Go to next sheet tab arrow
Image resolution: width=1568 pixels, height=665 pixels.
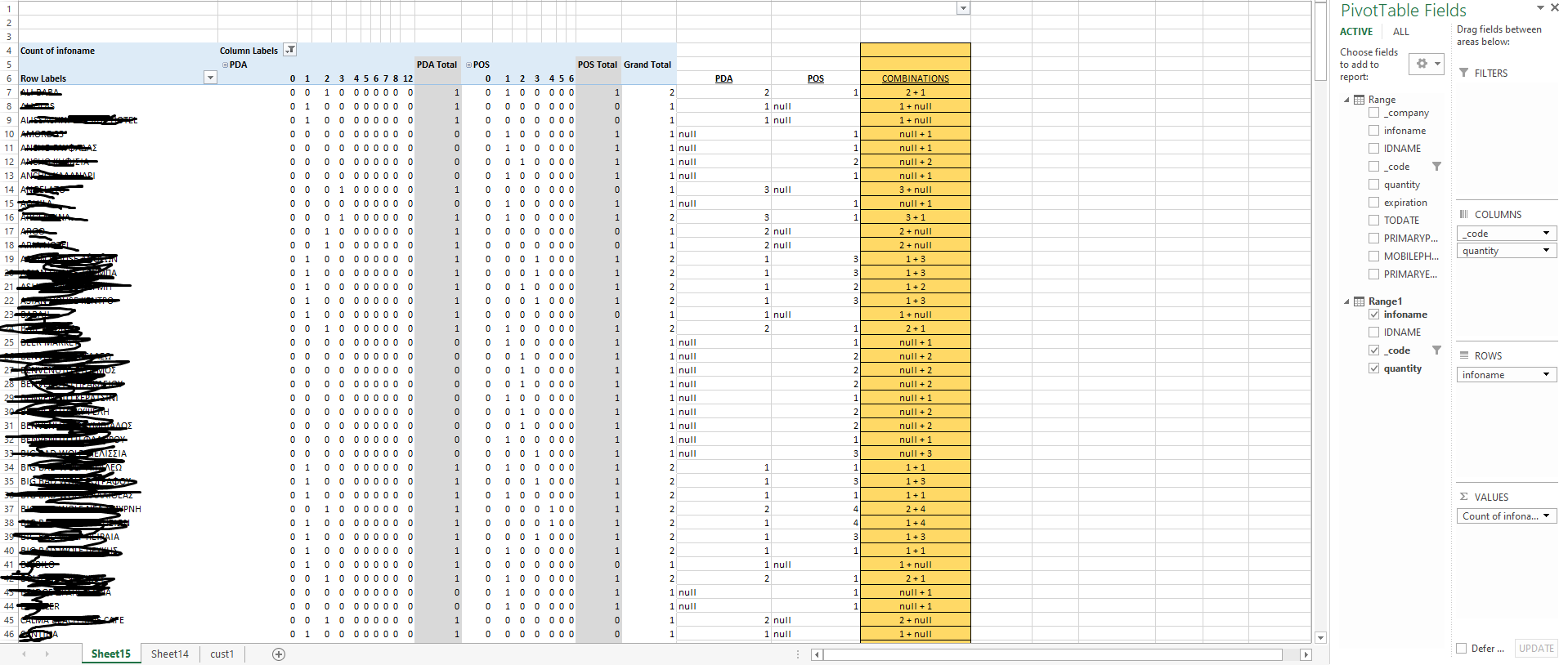47,654
